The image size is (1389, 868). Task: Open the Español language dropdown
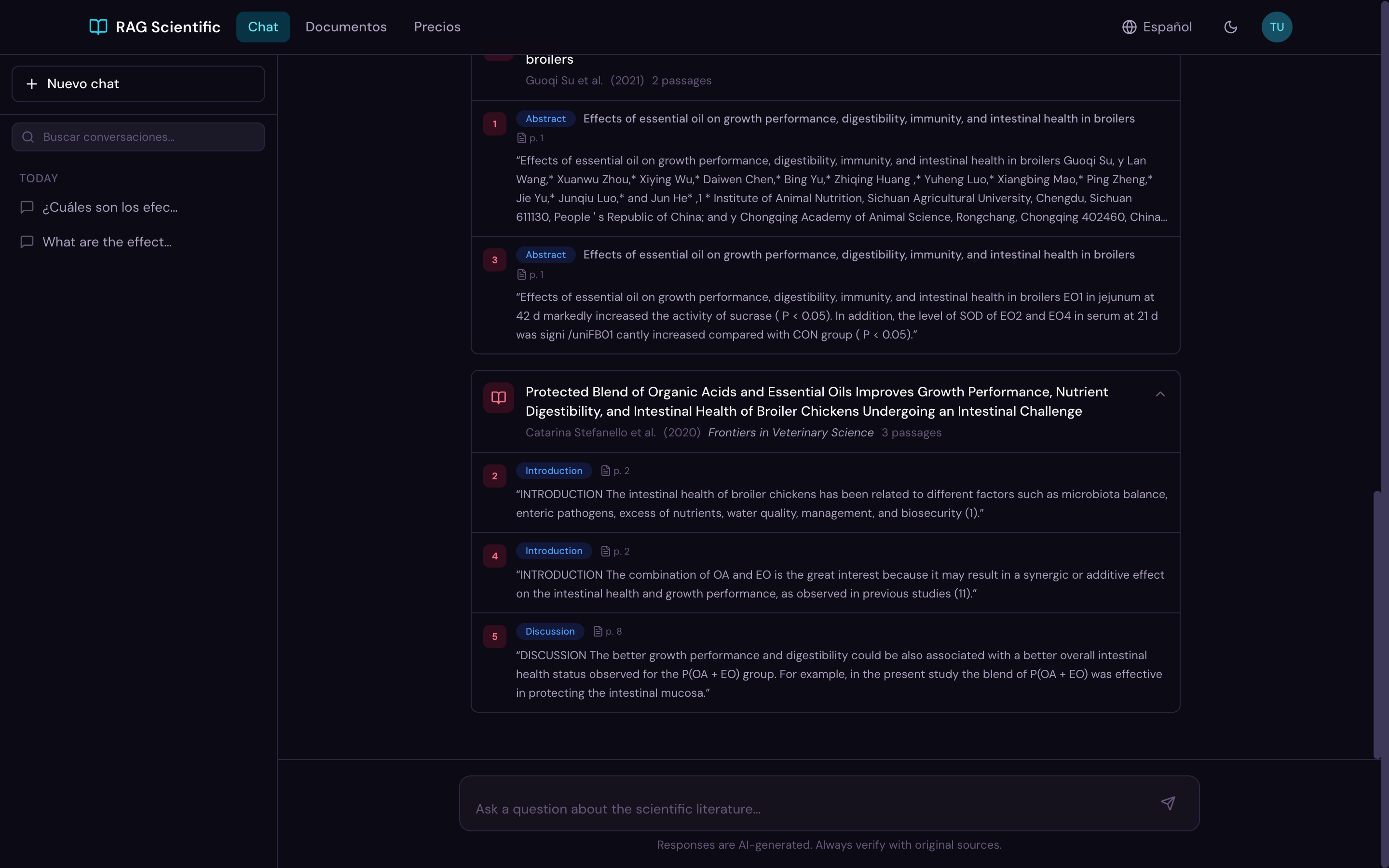[x=1167, y=27]
